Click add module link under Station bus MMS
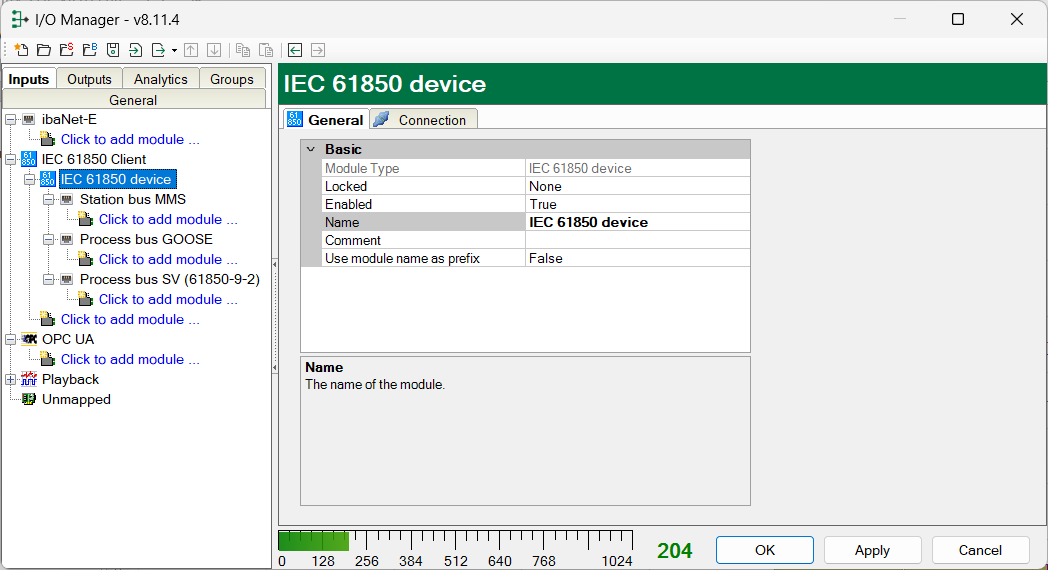 (x=168, y=220)
